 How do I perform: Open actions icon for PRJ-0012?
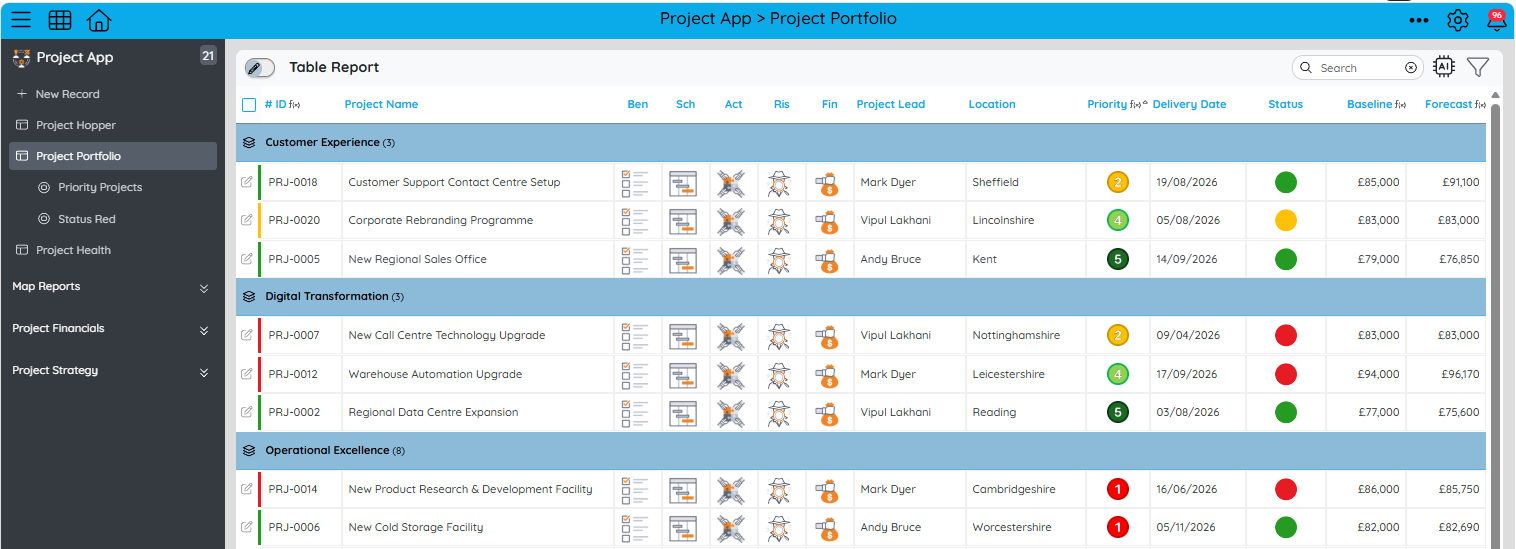731,375
